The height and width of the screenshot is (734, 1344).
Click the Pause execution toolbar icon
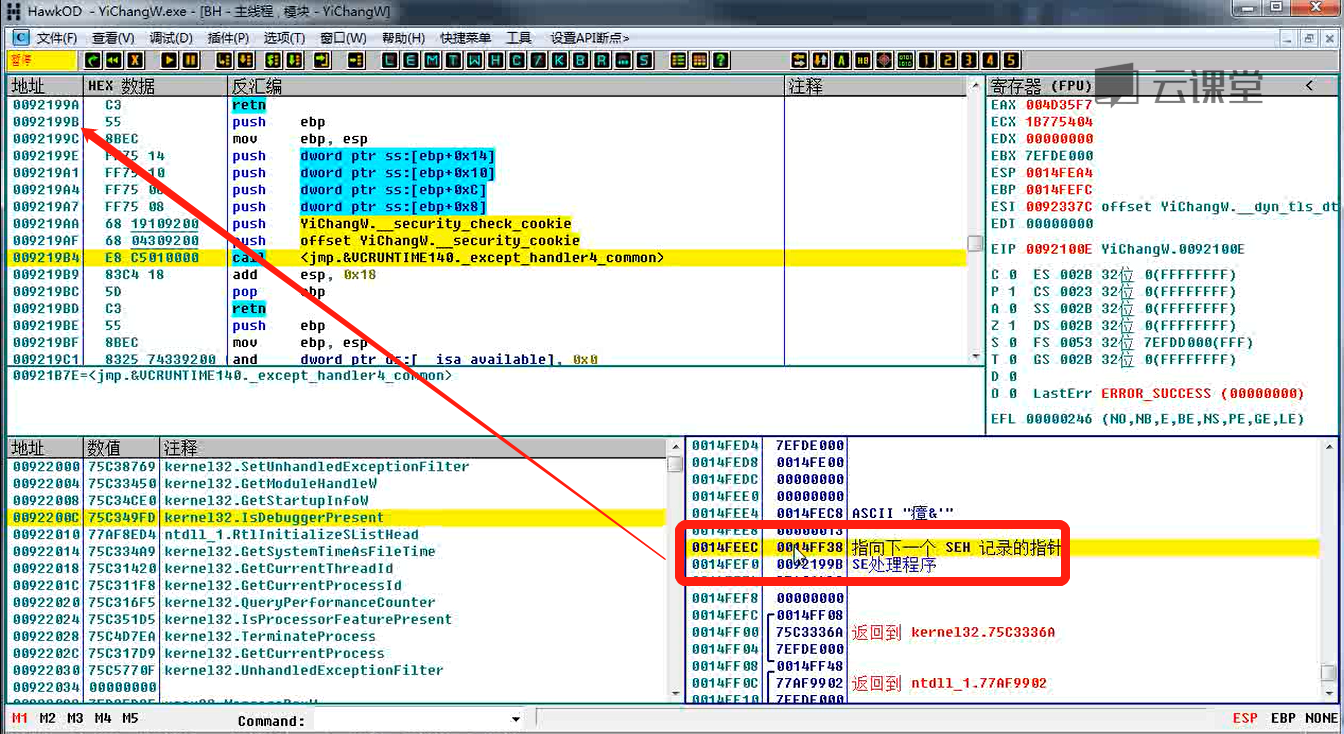coord(191,60)
